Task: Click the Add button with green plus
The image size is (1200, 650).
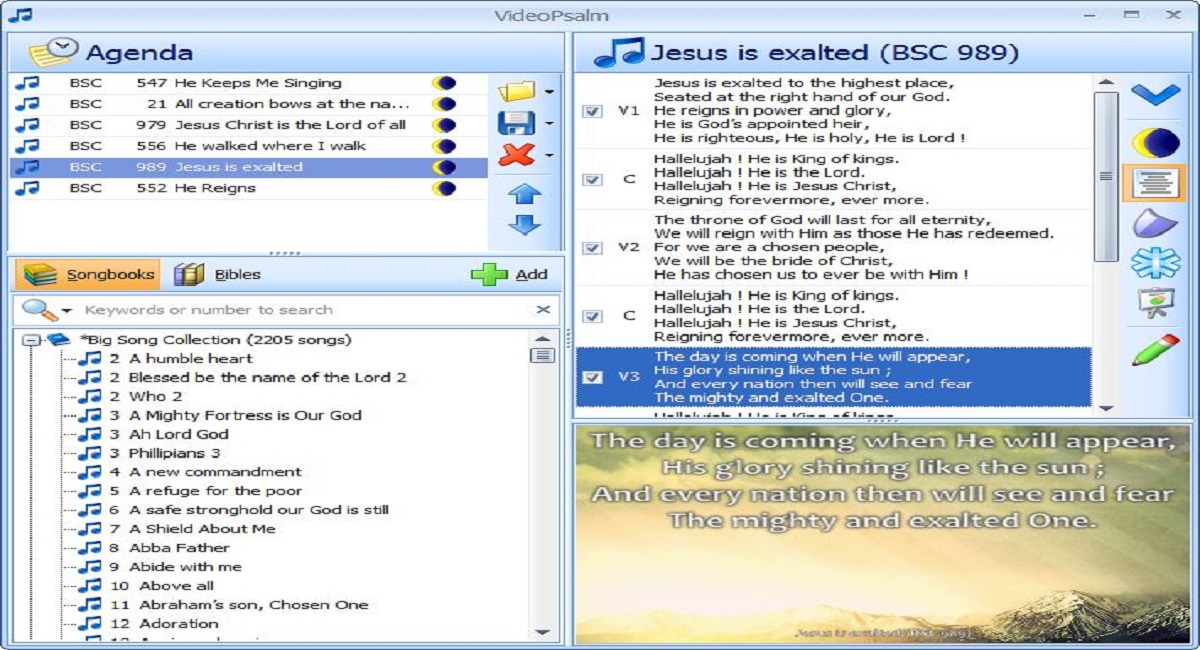Action: pyautogui.click(x=509, y=274)
